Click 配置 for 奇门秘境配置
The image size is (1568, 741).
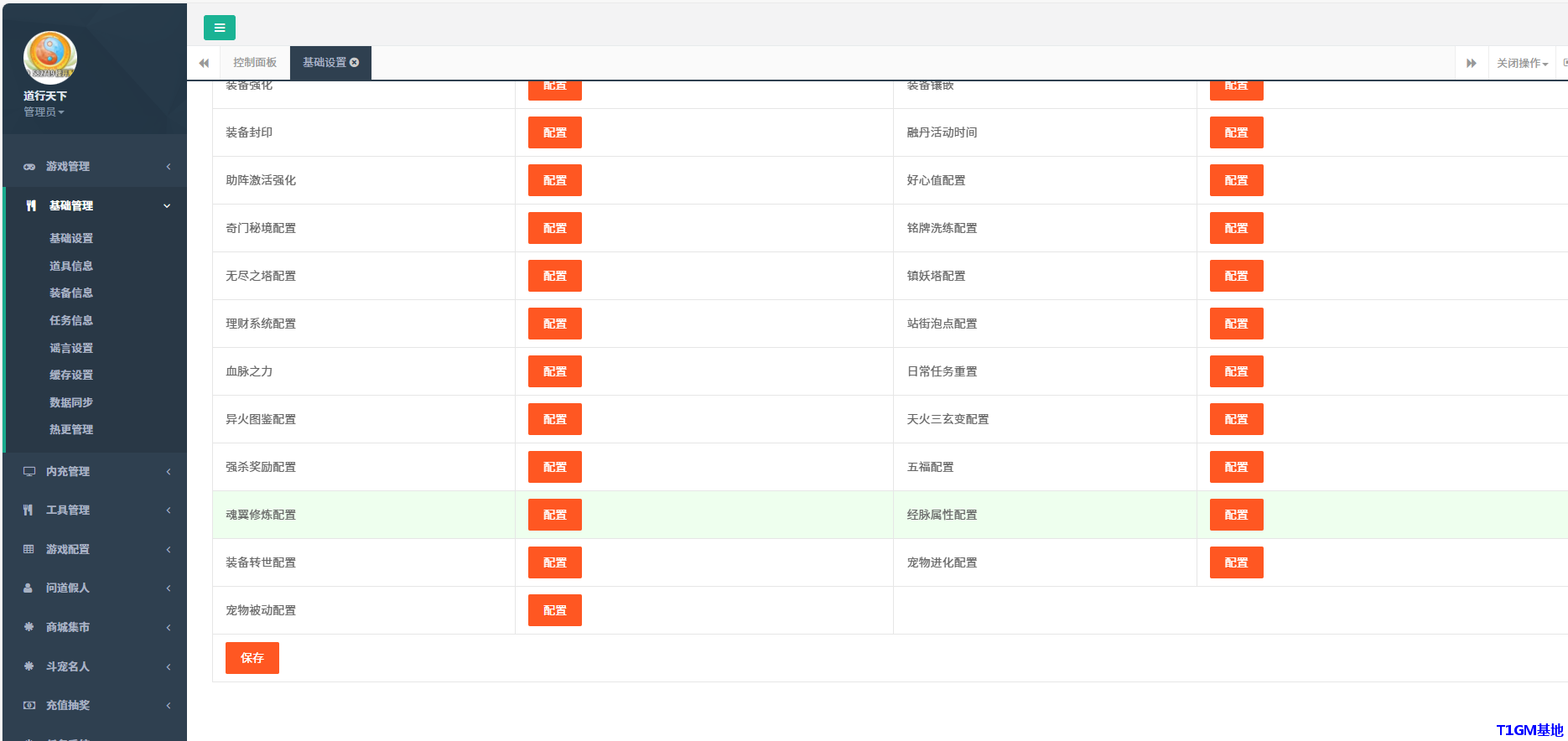click(x=555, y=228)
